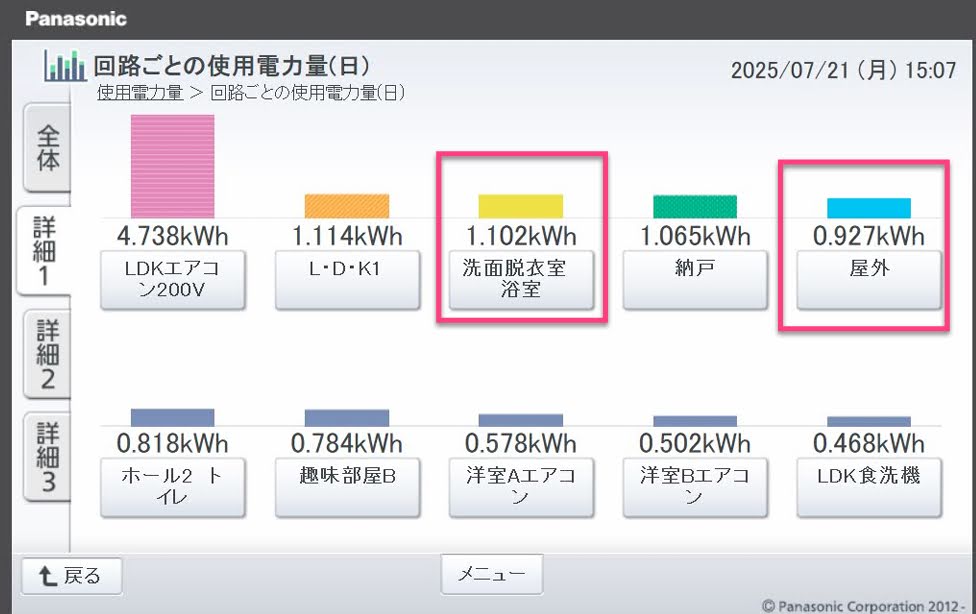Click the yellow 洗面脱衣室 usage bar

pos(520,206)
